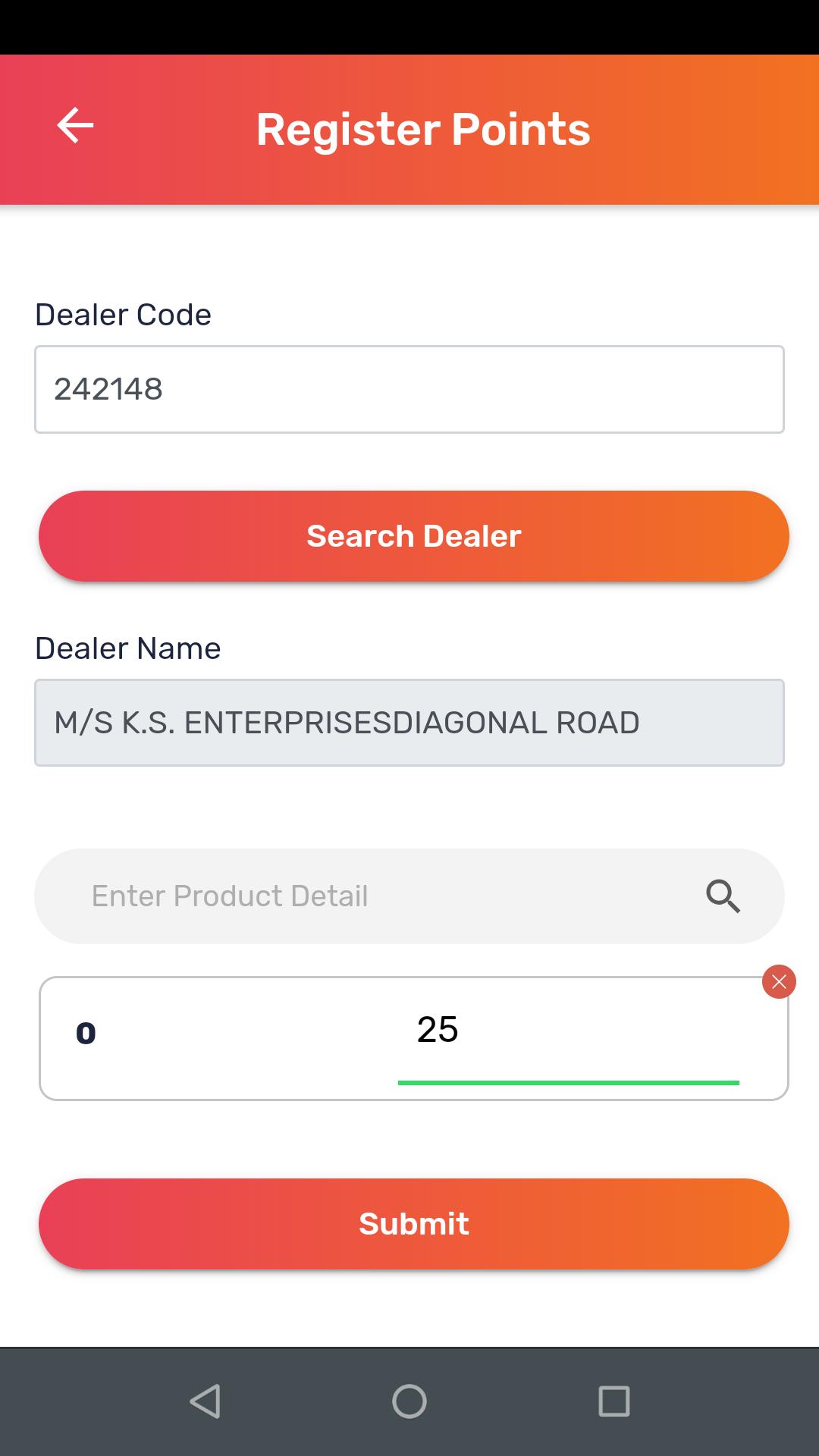The width and height of the screenshot is (819, 1456).
Task: Tap the magnifier icon in product search
Action: tap(723, 896)
